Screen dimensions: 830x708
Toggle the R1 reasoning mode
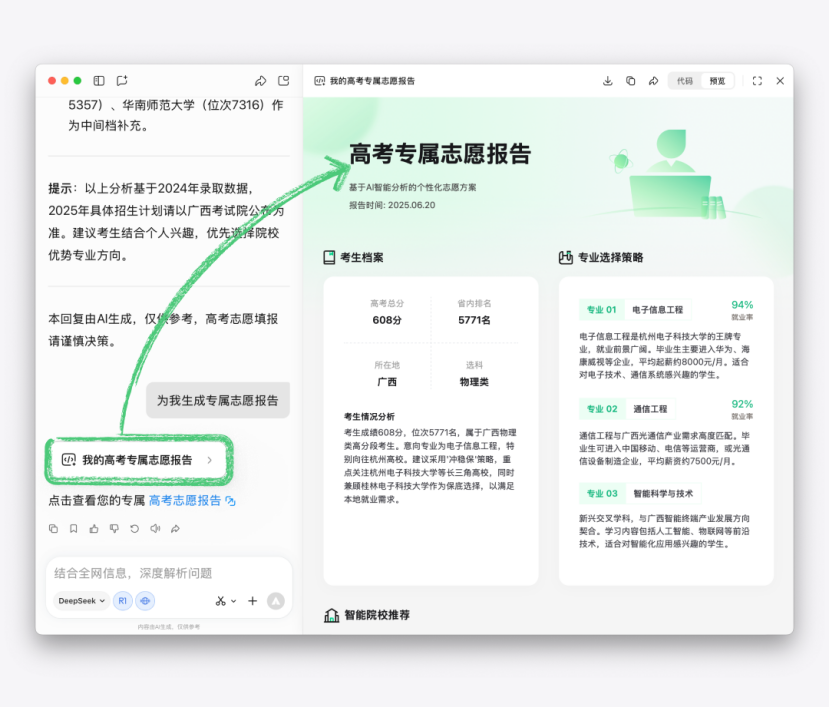click(122, 601)
